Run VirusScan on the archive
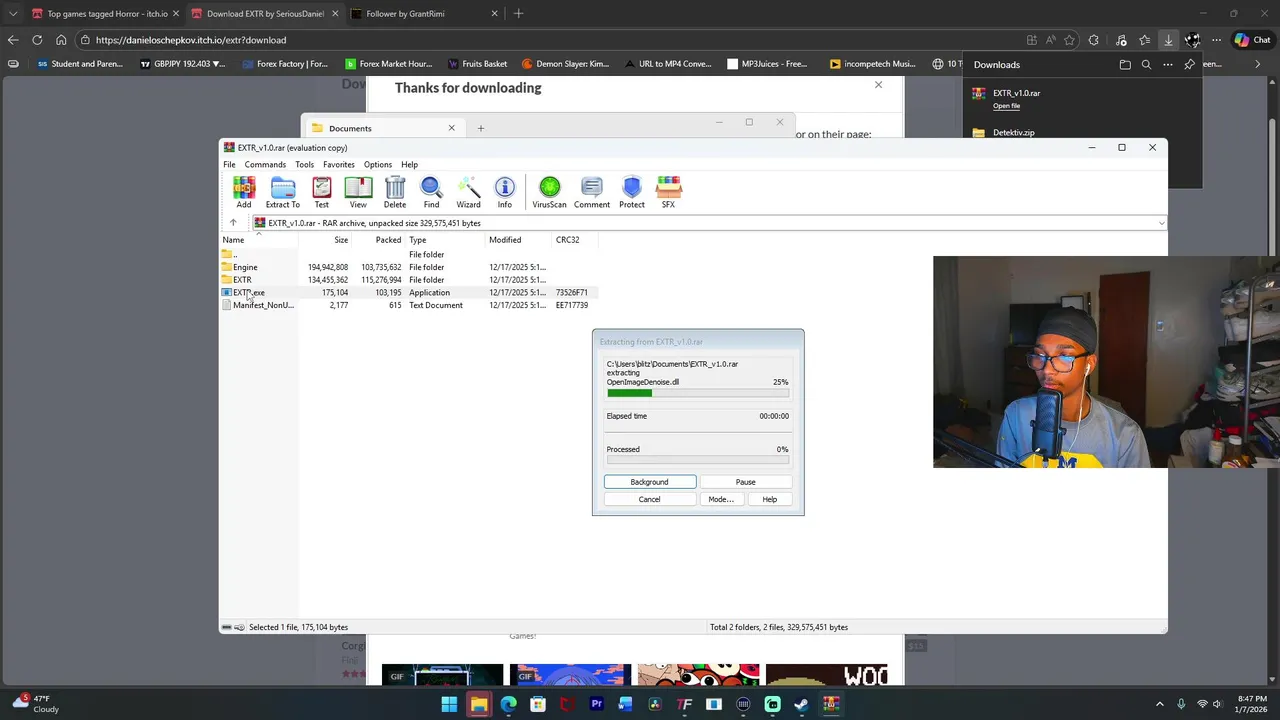1280x720 pixels. [x=549, y=192]
